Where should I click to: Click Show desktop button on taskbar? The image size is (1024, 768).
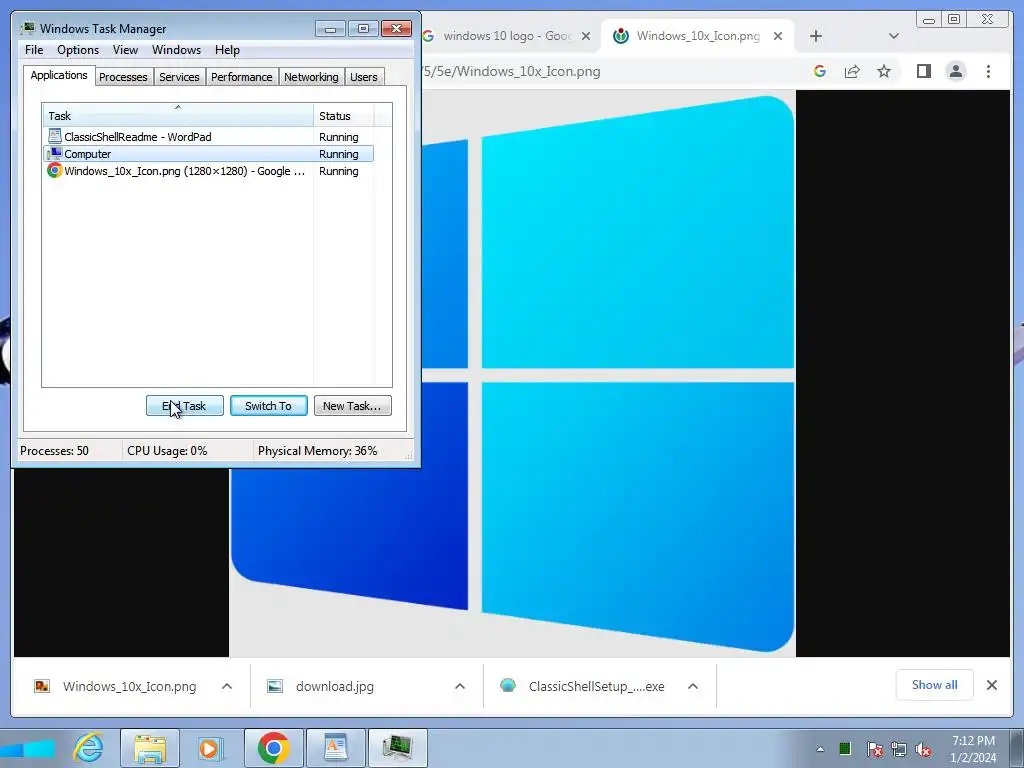click(1017, 748)
